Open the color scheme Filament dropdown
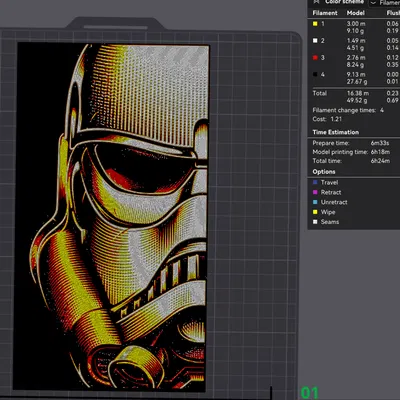 click(384, 3)
